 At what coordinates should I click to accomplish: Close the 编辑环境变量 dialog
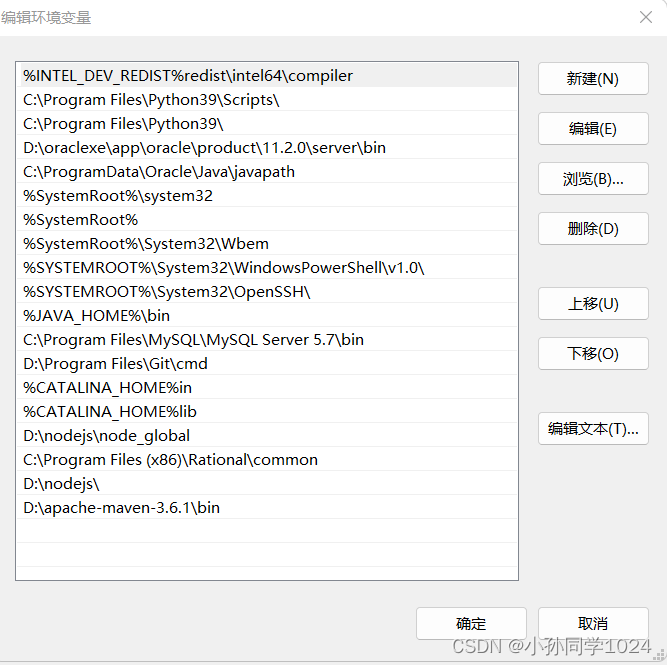coord(646,17)
